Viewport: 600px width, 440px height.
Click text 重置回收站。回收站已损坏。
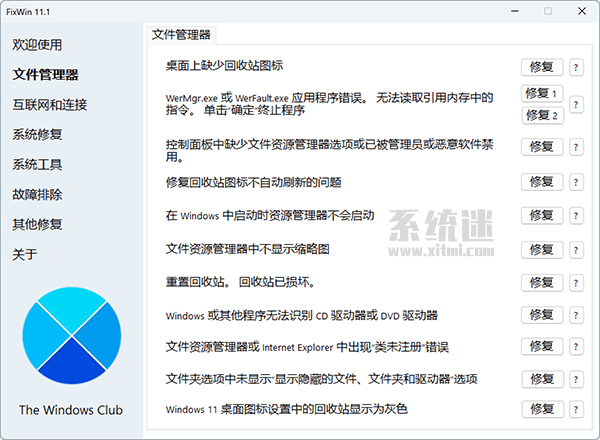coord(240,282)
